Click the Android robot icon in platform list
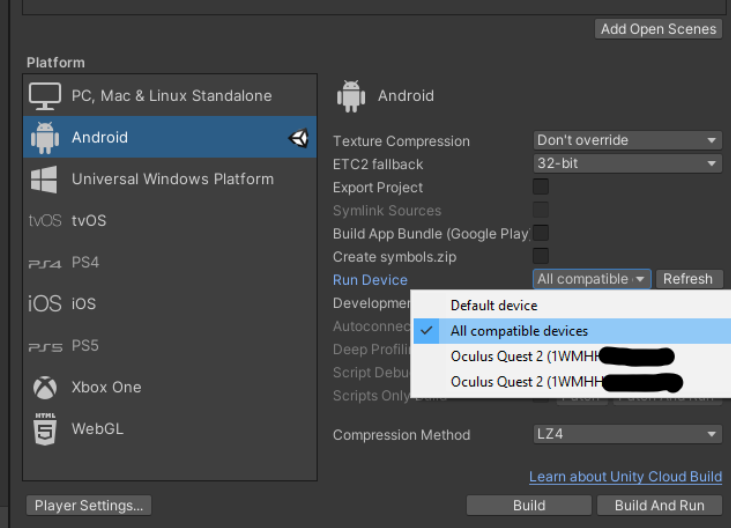This screenshot has width=731, height=528. point(45,138)
